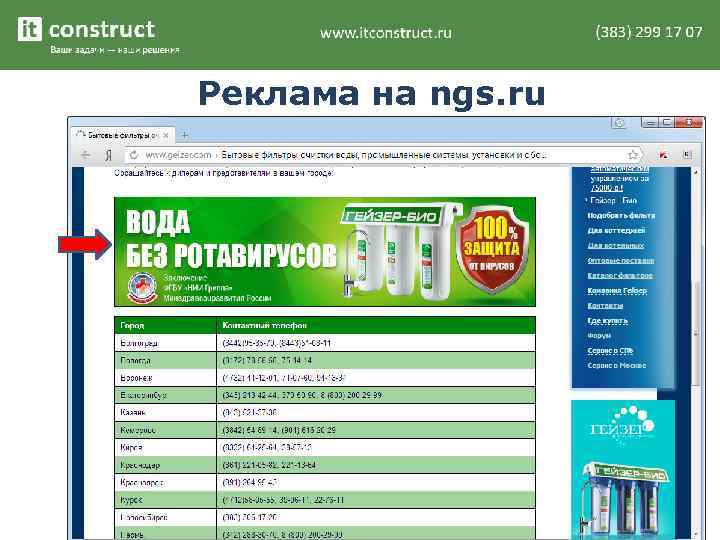Click the Краснодар city cell
720x540 pixels.
pyautogui.click(x=165, y=465)
